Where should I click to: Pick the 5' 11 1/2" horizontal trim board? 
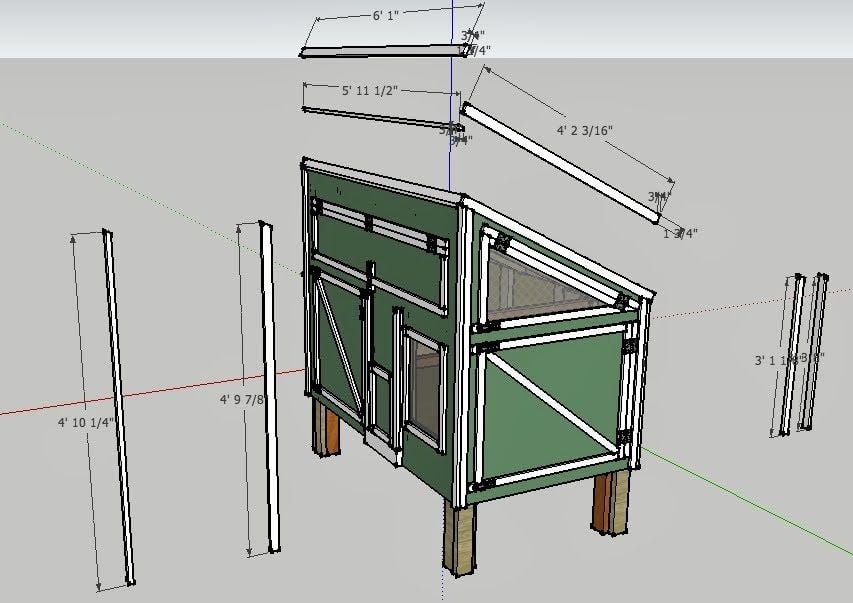pos(380,117)
